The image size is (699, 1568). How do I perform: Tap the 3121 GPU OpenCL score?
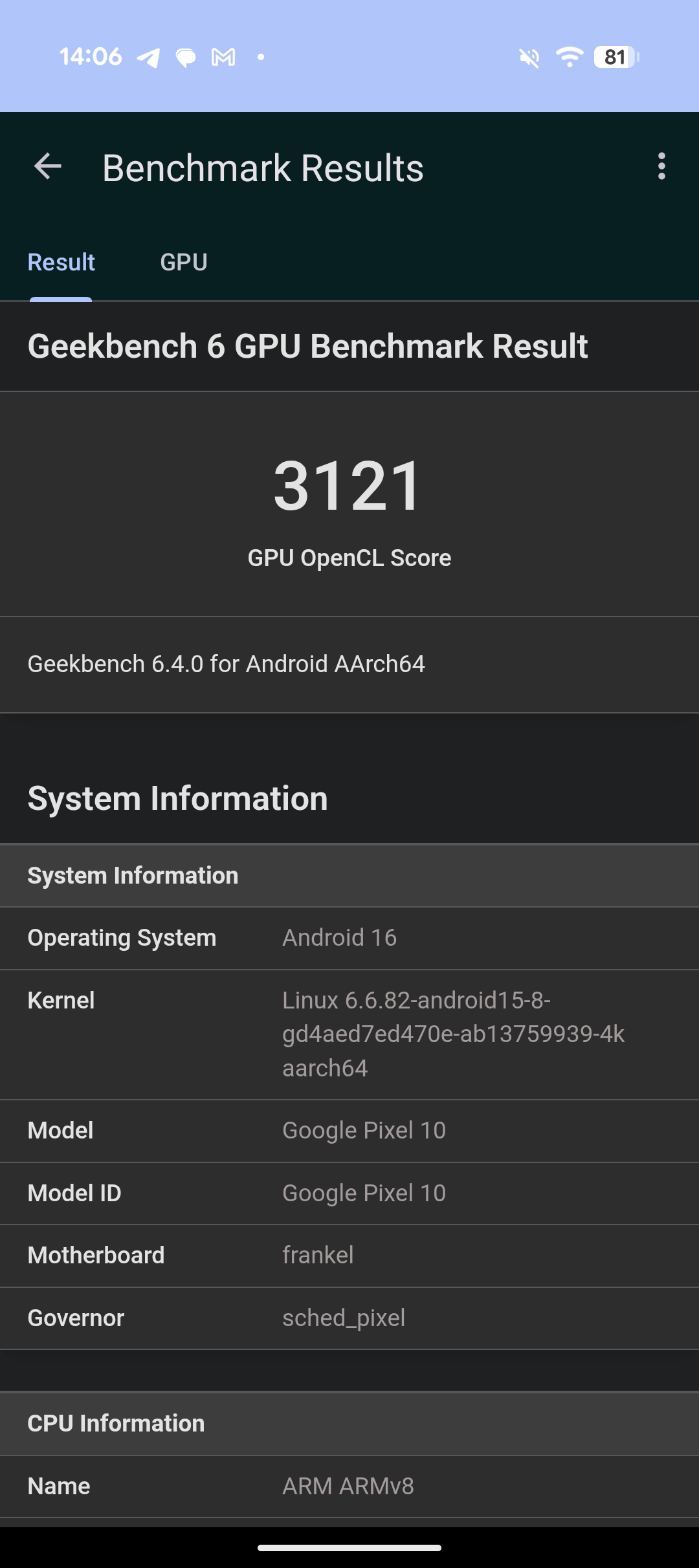click(x=349, y=485)
